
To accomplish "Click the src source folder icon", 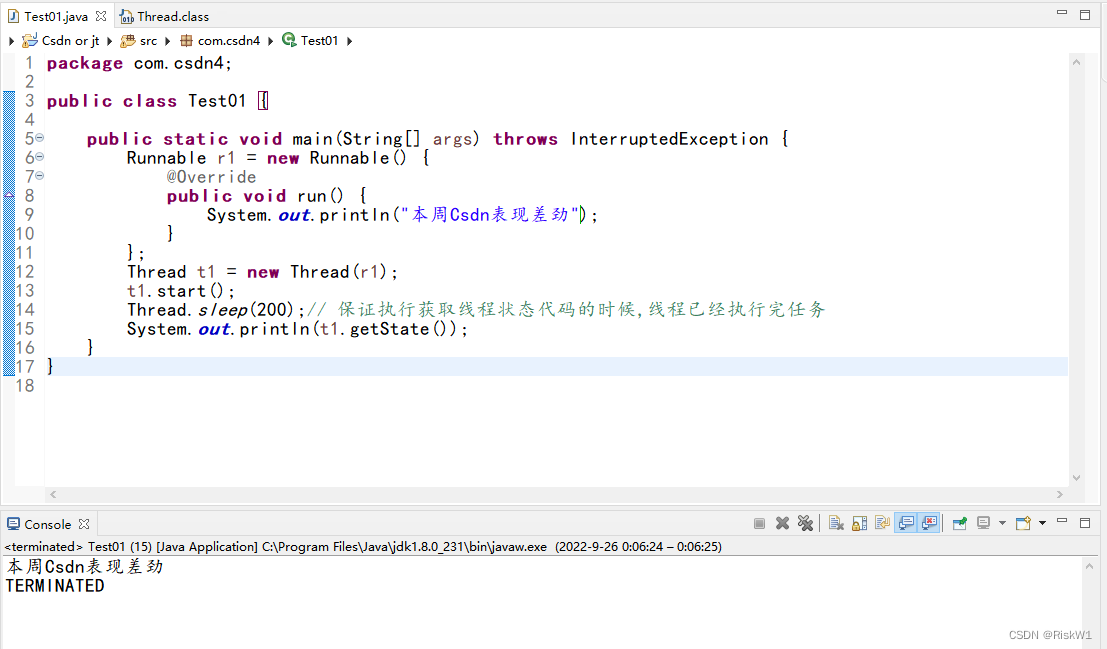I will click(x=128, y=41).
